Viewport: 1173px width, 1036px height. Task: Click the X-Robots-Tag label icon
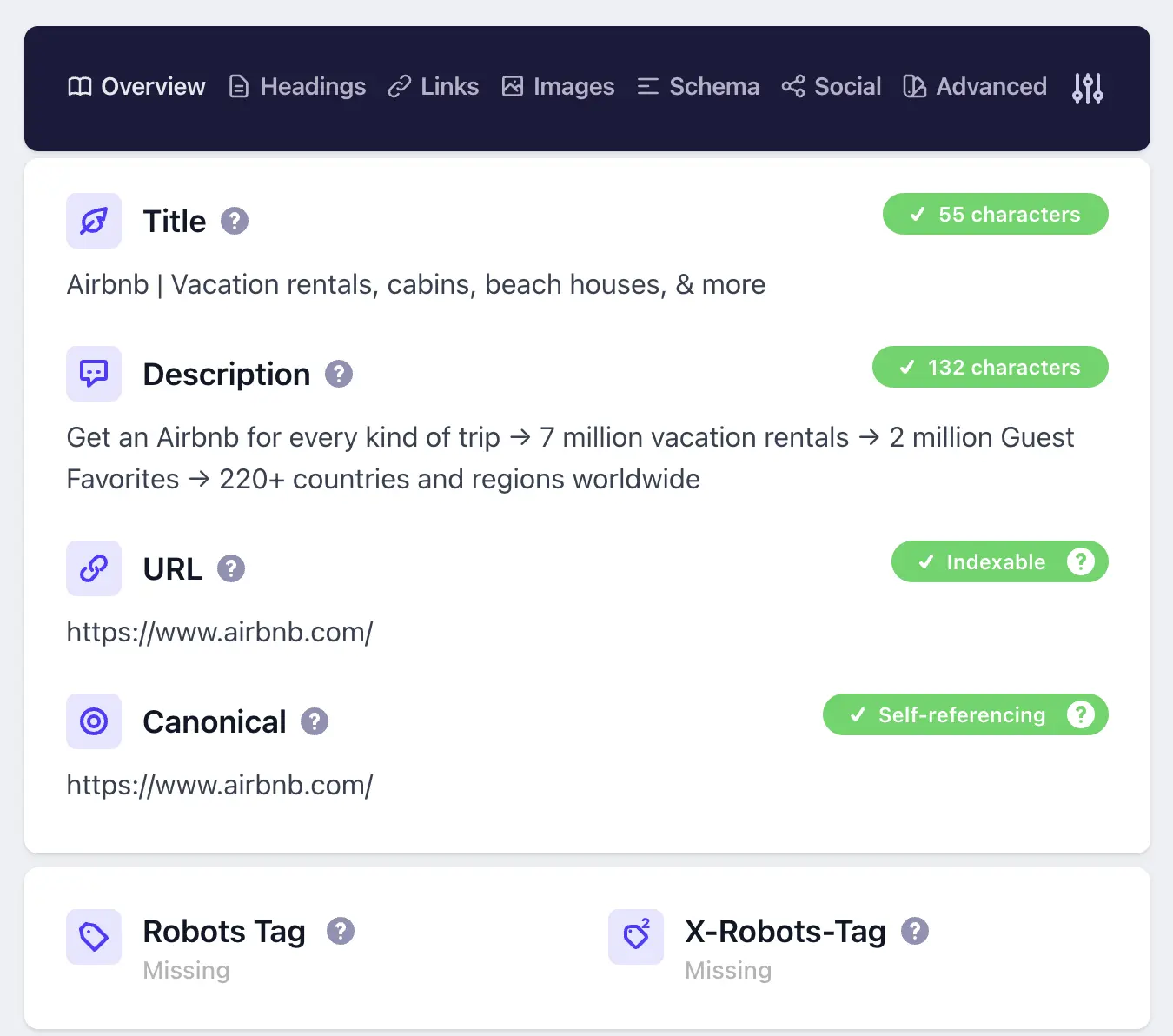point(636,937)
